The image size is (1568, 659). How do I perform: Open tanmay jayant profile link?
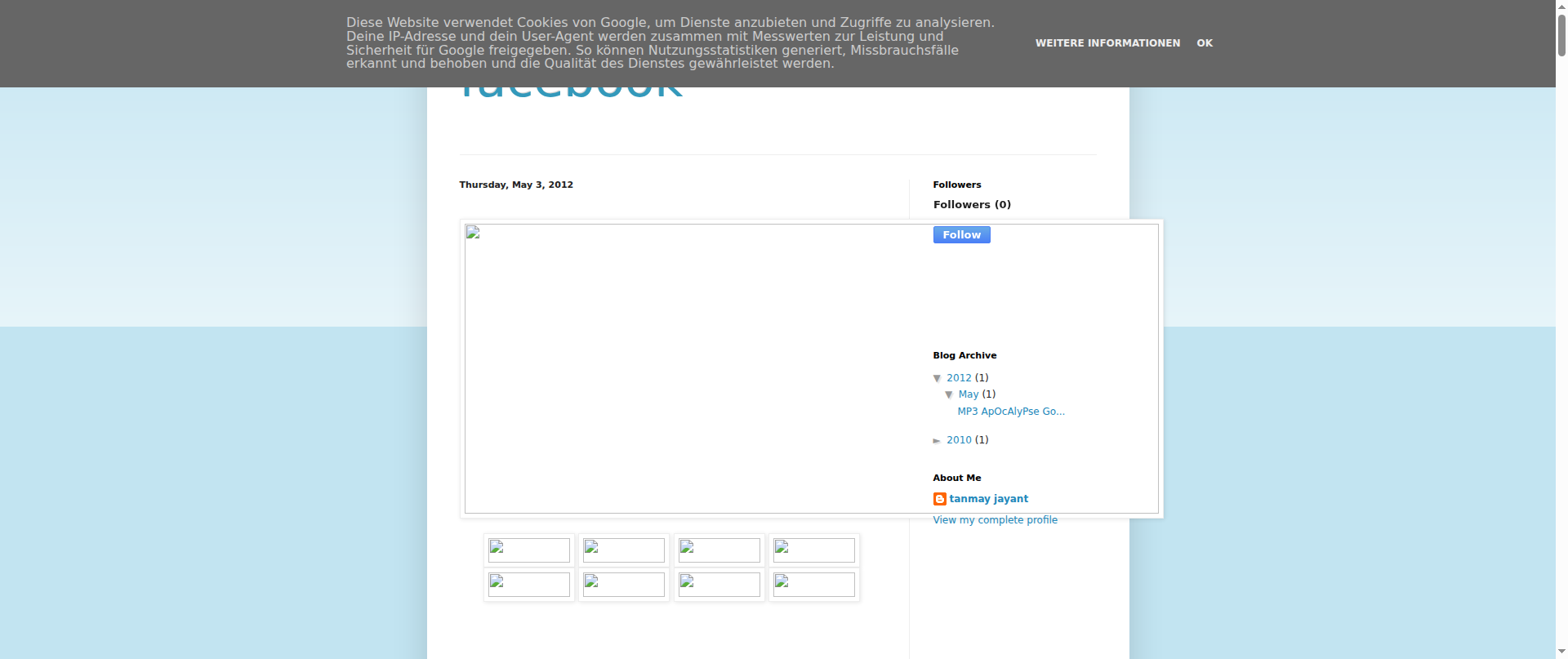click(988, 499)
